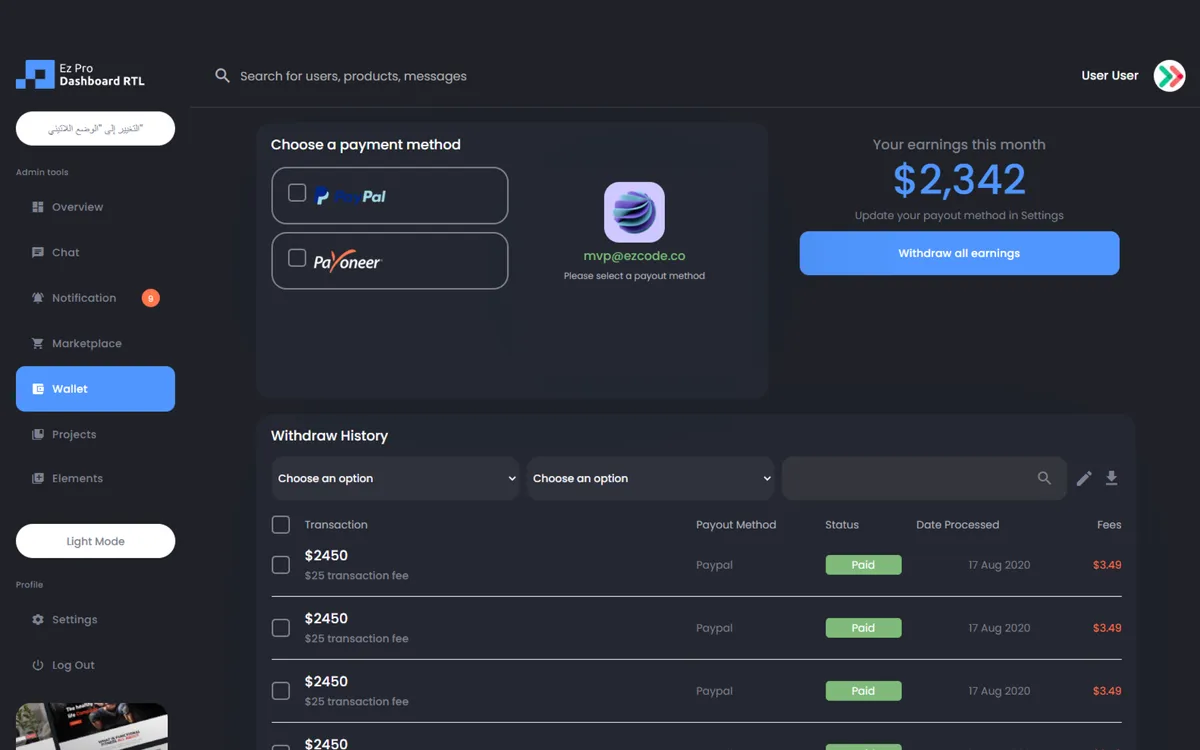Open the Elements menu item

coord(95,479)
